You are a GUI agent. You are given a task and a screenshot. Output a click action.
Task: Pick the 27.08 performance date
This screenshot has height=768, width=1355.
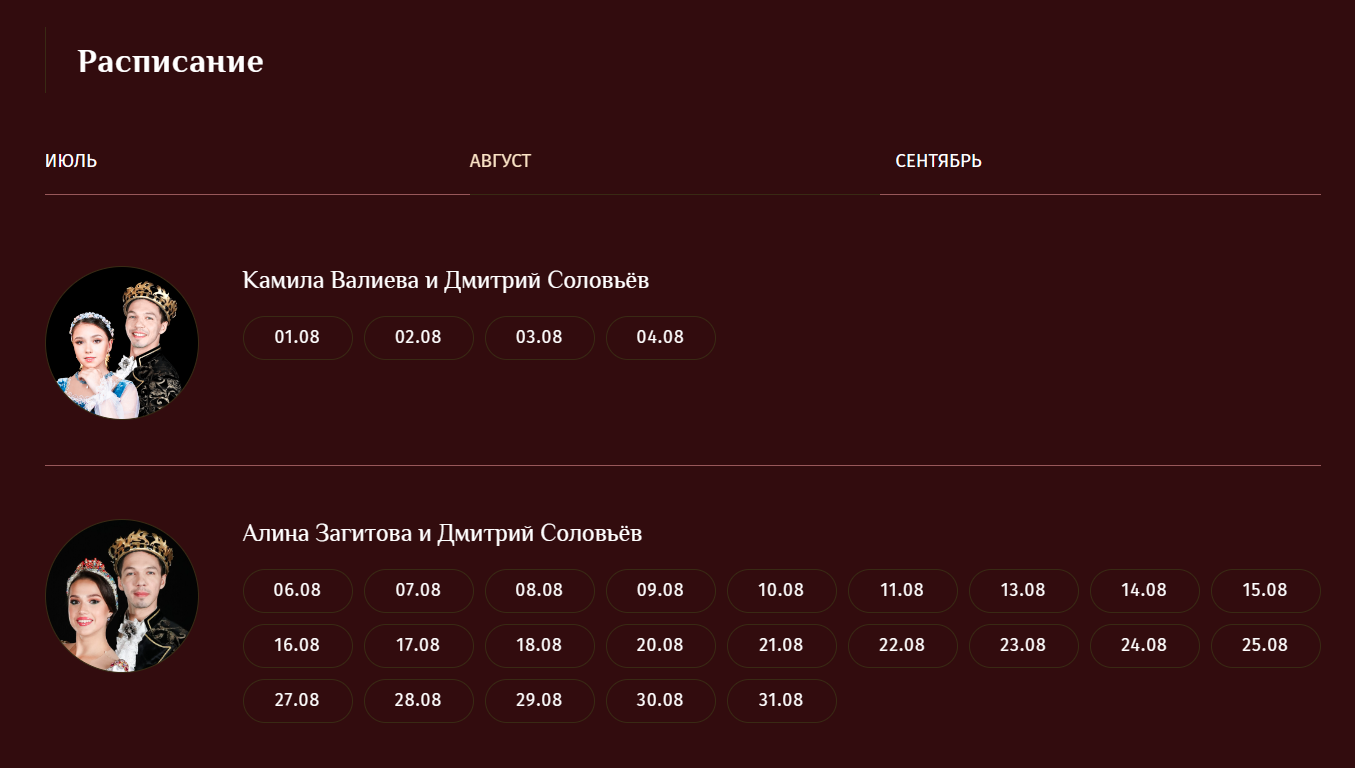point(297,701)
